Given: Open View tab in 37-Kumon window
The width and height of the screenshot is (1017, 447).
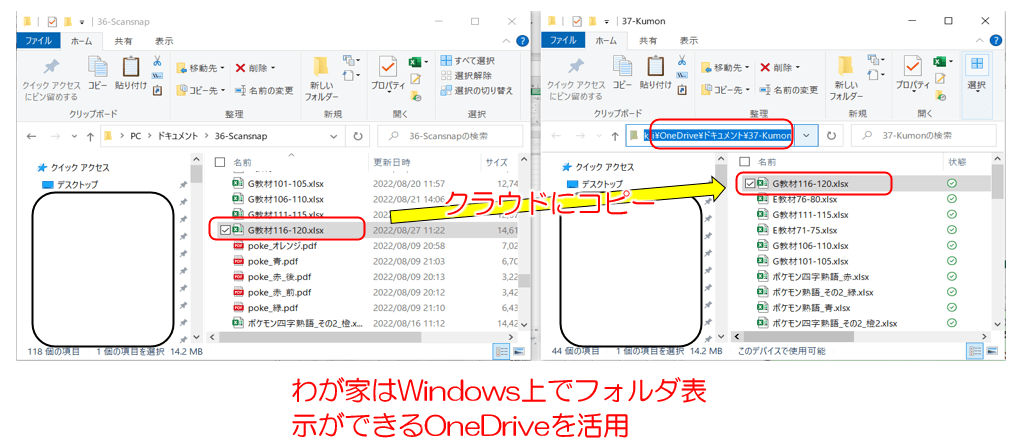Looking at the screenshot, I should pyautogui.click(x=689, y=41).
